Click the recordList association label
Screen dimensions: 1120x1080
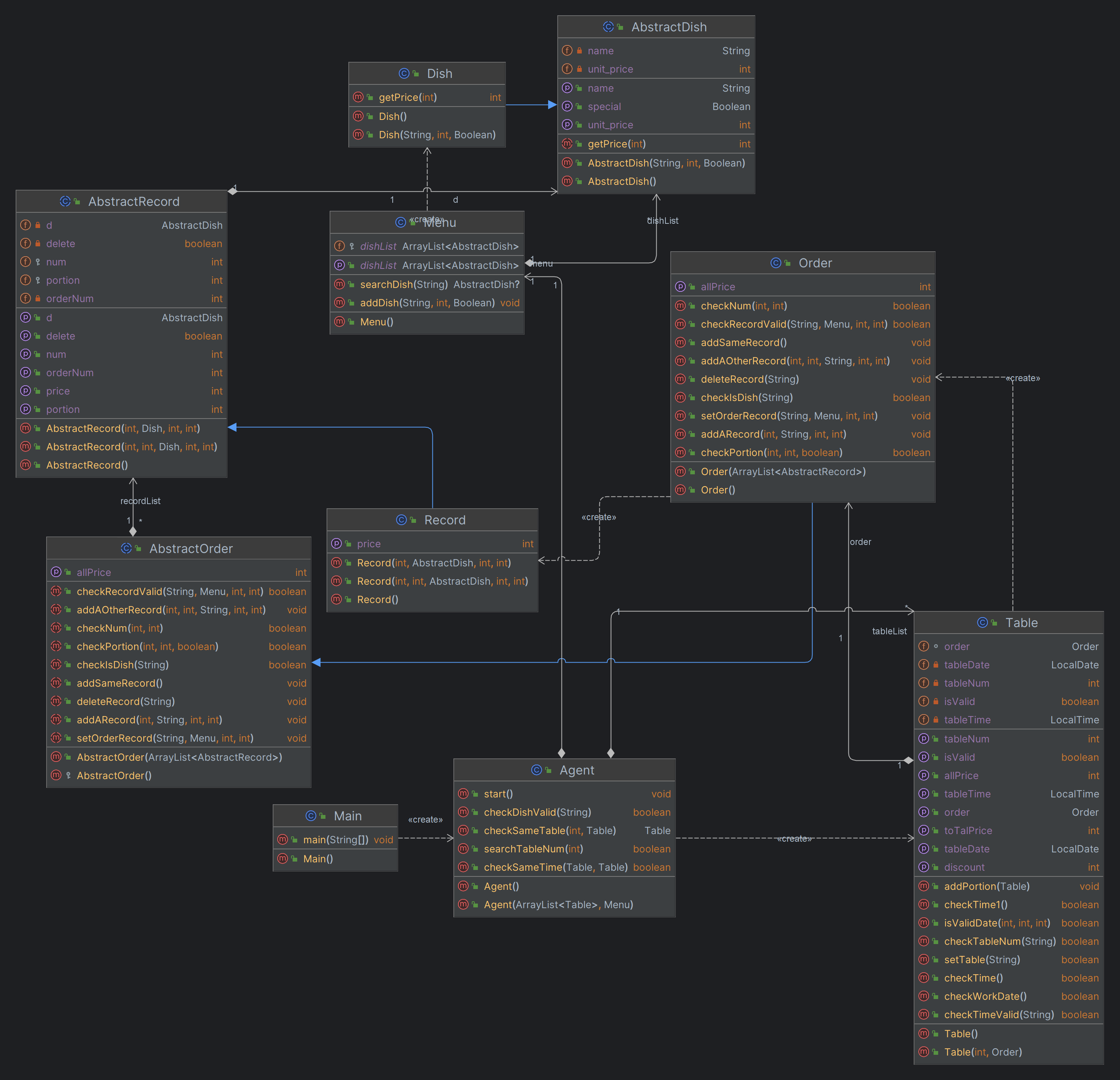(x=141, y=501)
